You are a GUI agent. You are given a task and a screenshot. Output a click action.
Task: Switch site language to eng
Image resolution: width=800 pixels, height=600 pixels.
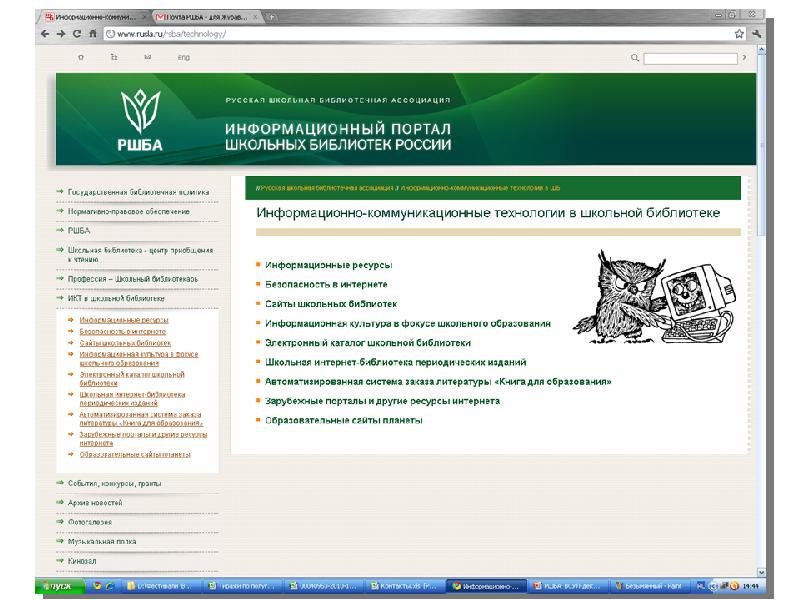pyautogui.click(x=183, y=58)
